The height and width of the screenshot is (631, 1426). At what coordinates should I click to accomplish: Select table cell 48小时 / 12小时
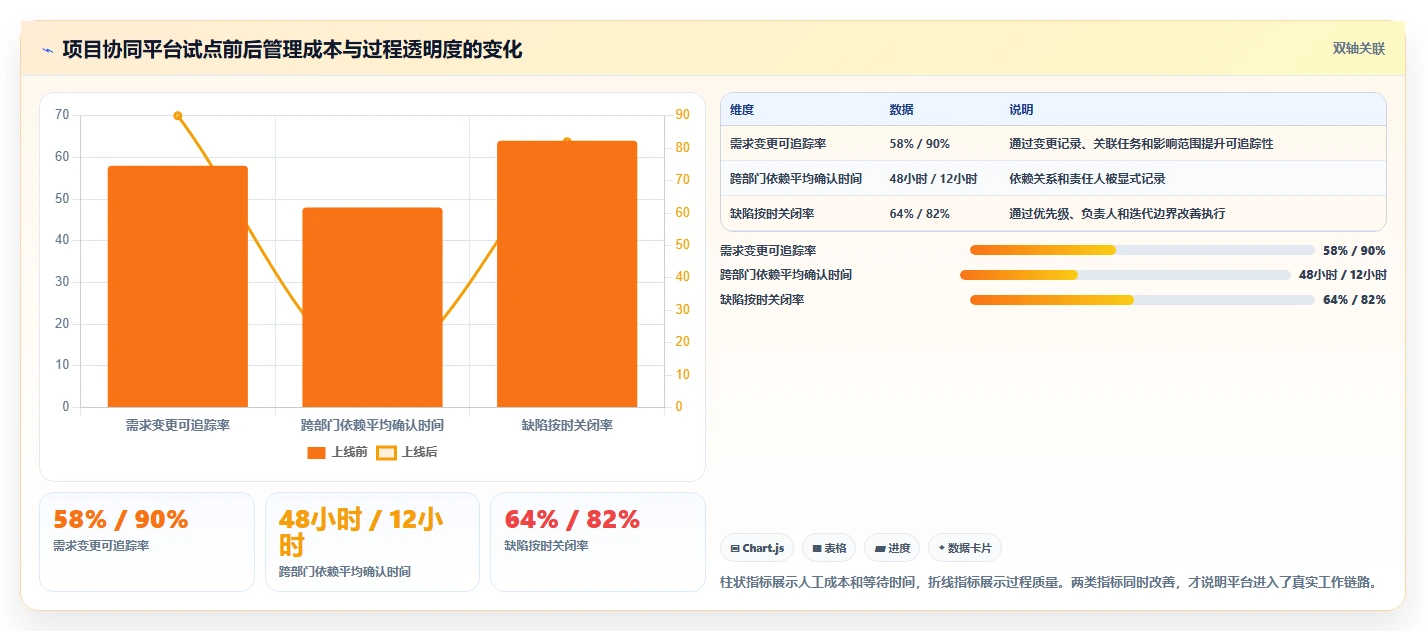[x=933, y=179]
